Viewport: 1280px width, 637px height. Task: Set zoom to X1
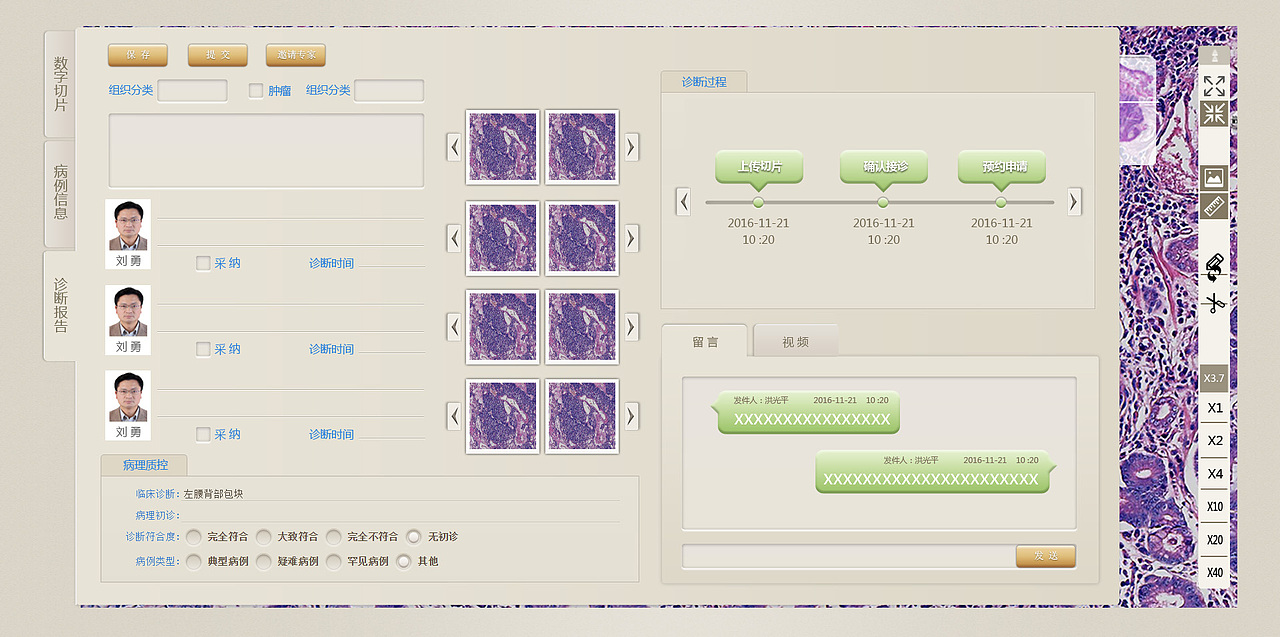[x=1214, y=408]
